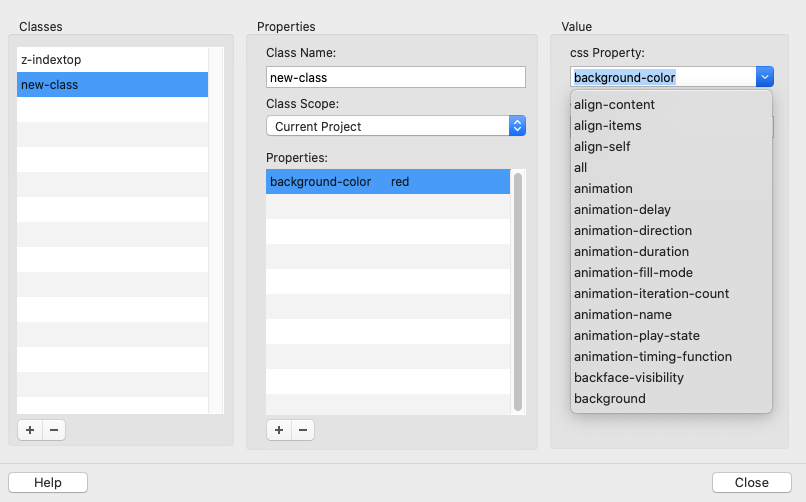806x502 pixels.
Task: Click the Properties list scrollbar
Action: point(518,290)
